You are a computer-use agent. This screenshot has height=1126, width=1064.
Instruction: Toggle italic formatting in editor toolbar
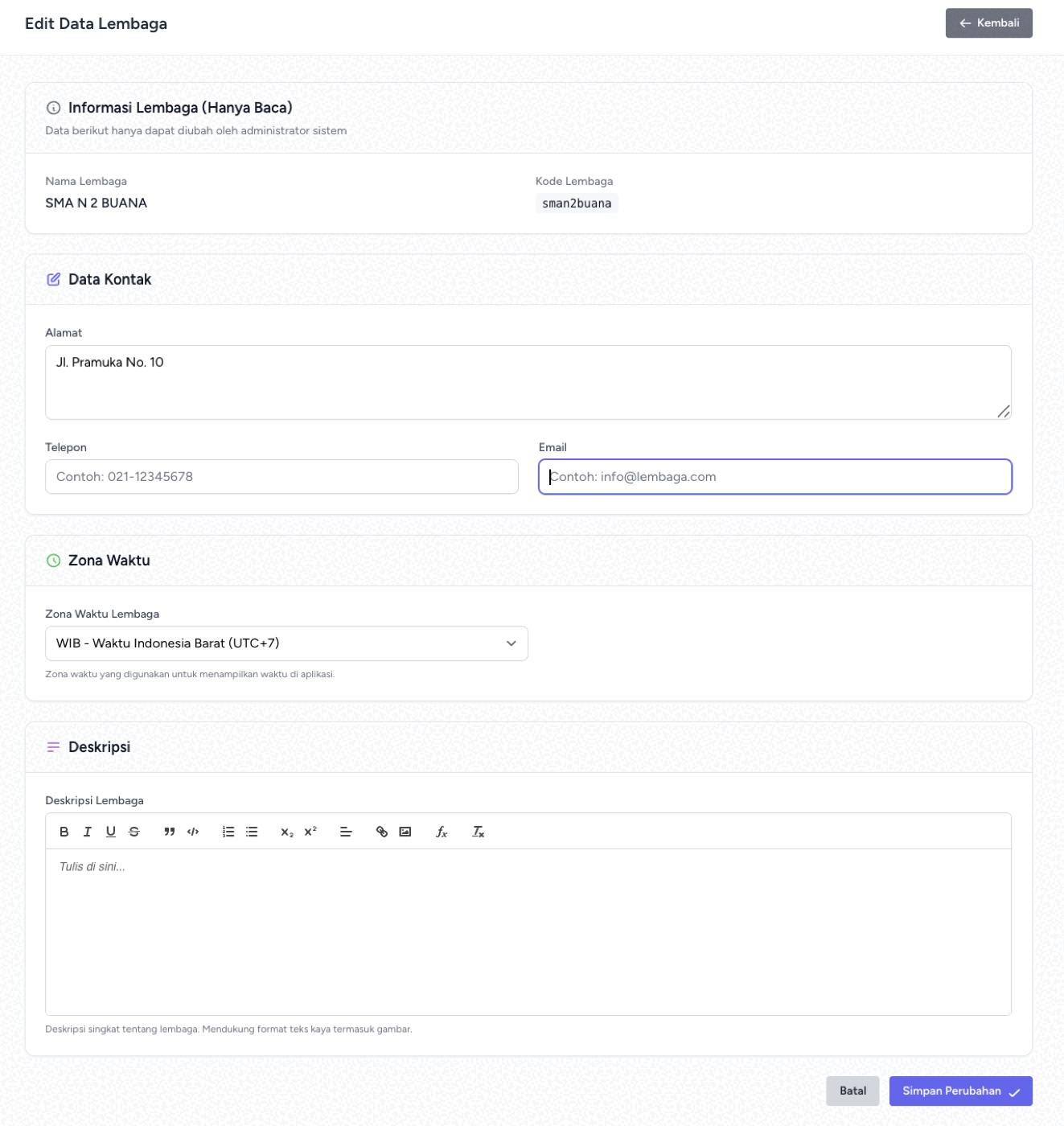(88, 832)
